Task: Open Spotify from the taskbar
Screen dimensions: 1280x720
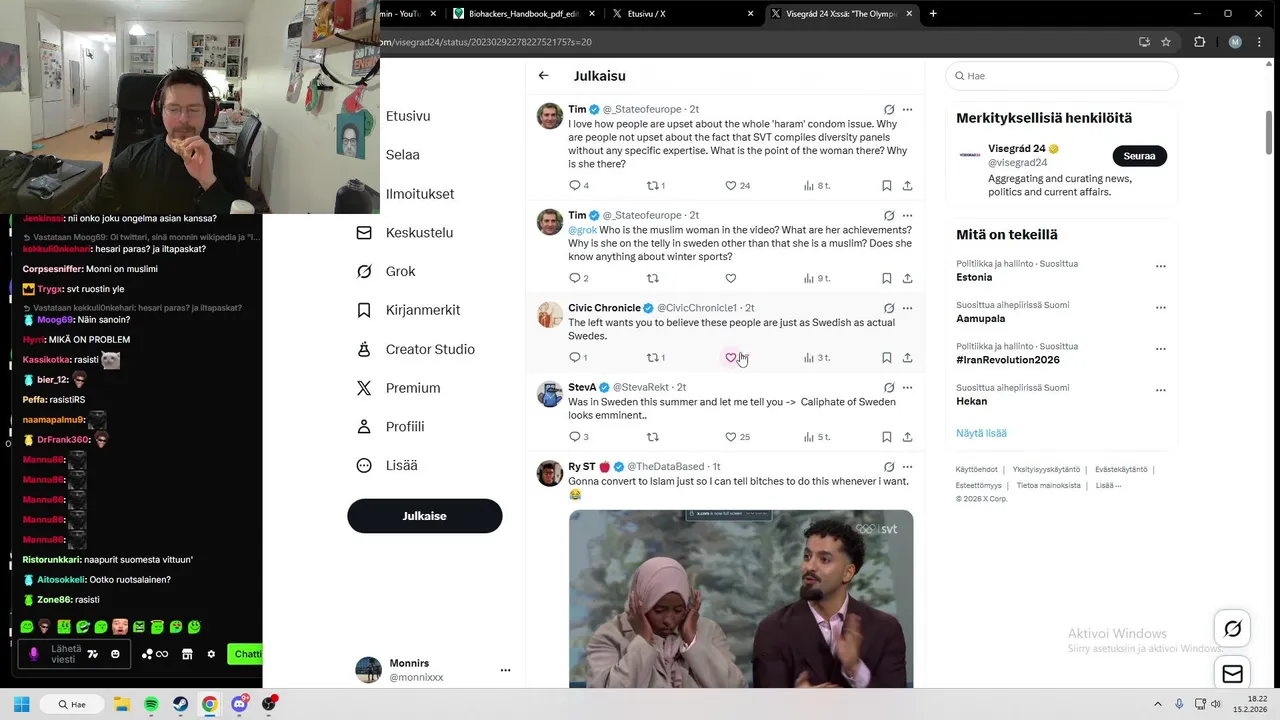Action: [x=151, y=704]
